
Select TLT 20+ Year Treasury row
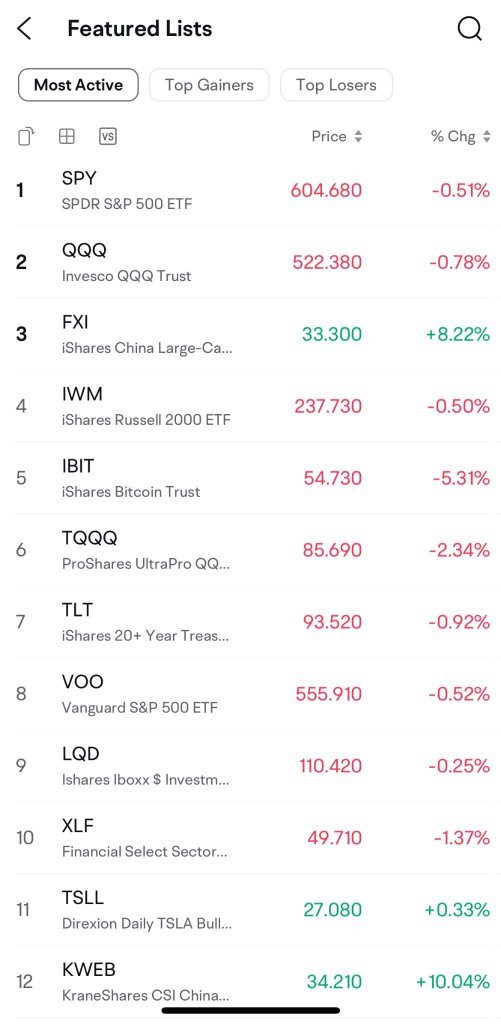[253, 622]
